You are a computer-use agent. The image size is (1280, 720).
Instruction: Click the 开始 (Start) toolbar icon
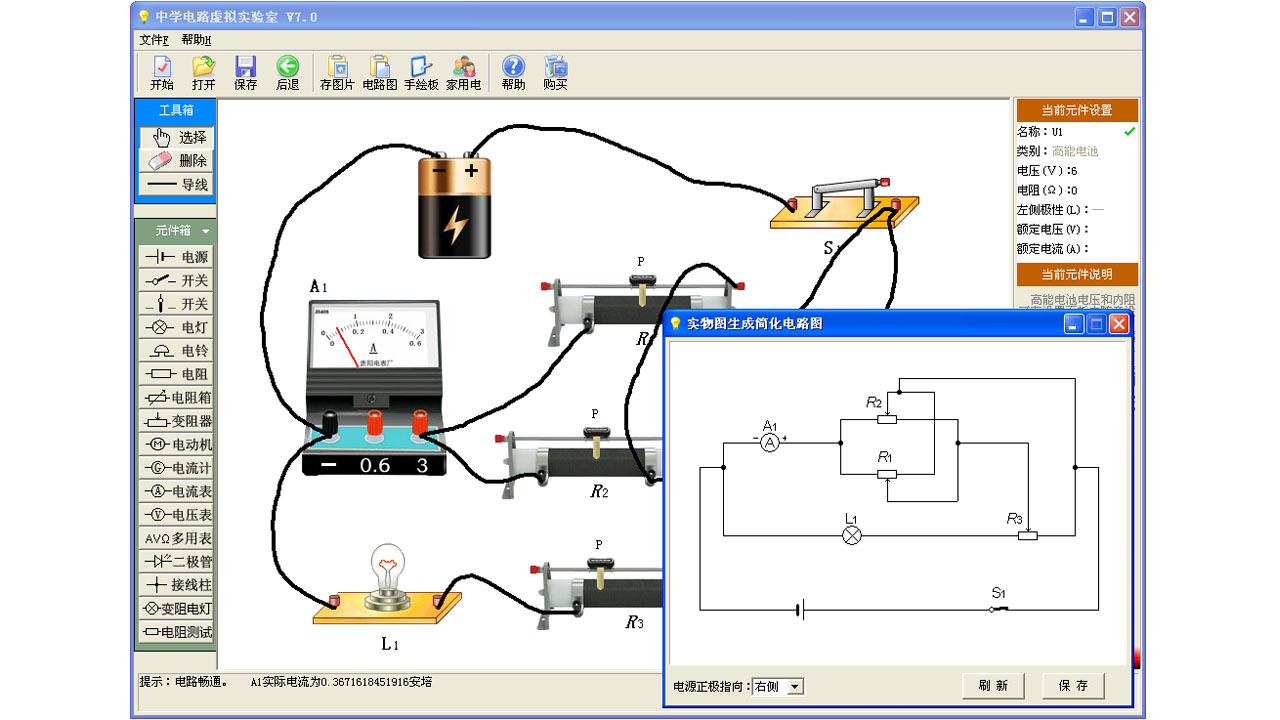point(161,73)
